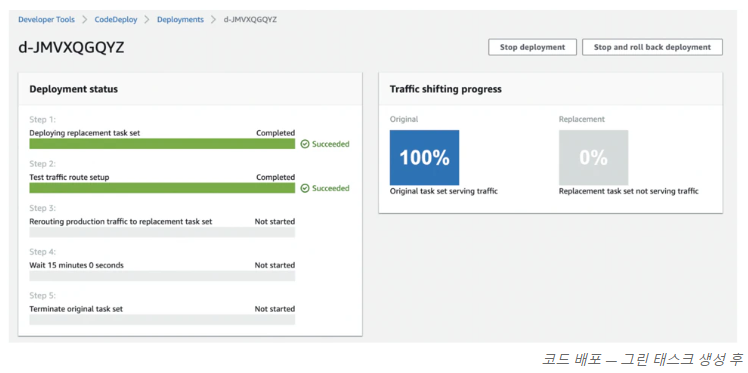The image size is (748, 373).
Task: Open the Developer Tools breadcrumb link
Action: [46, 20]
